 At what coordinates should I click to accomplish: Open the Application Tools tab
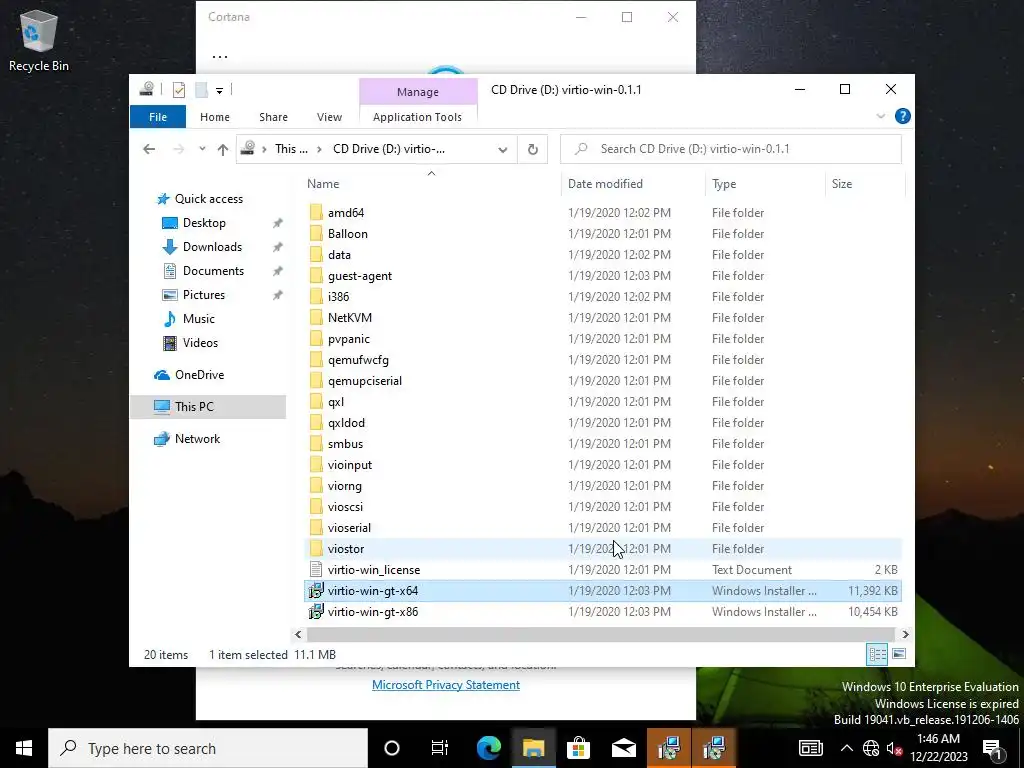[417, 117]
